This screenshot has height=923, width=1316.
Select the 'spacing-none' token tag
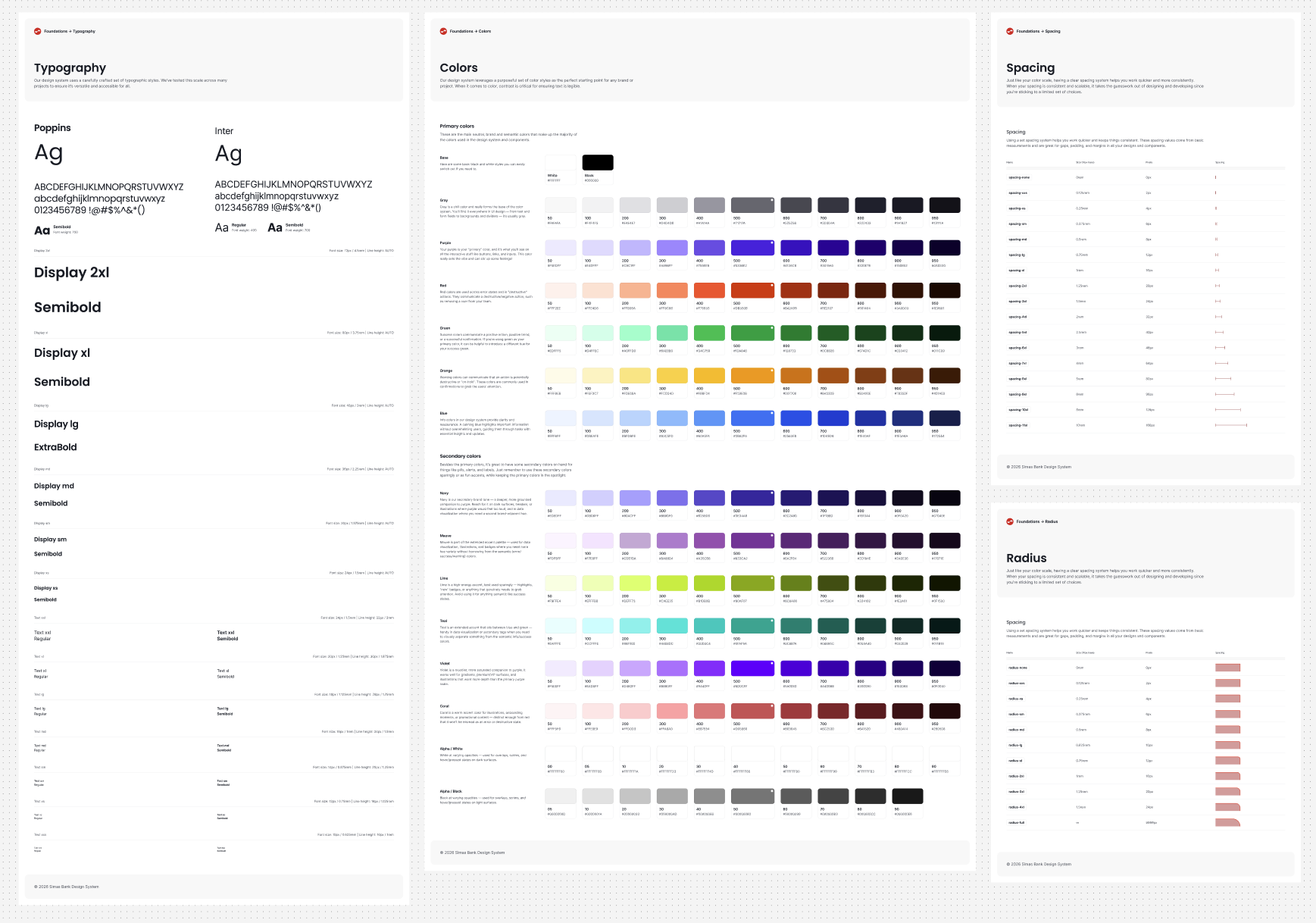[x=1019, y=177]
